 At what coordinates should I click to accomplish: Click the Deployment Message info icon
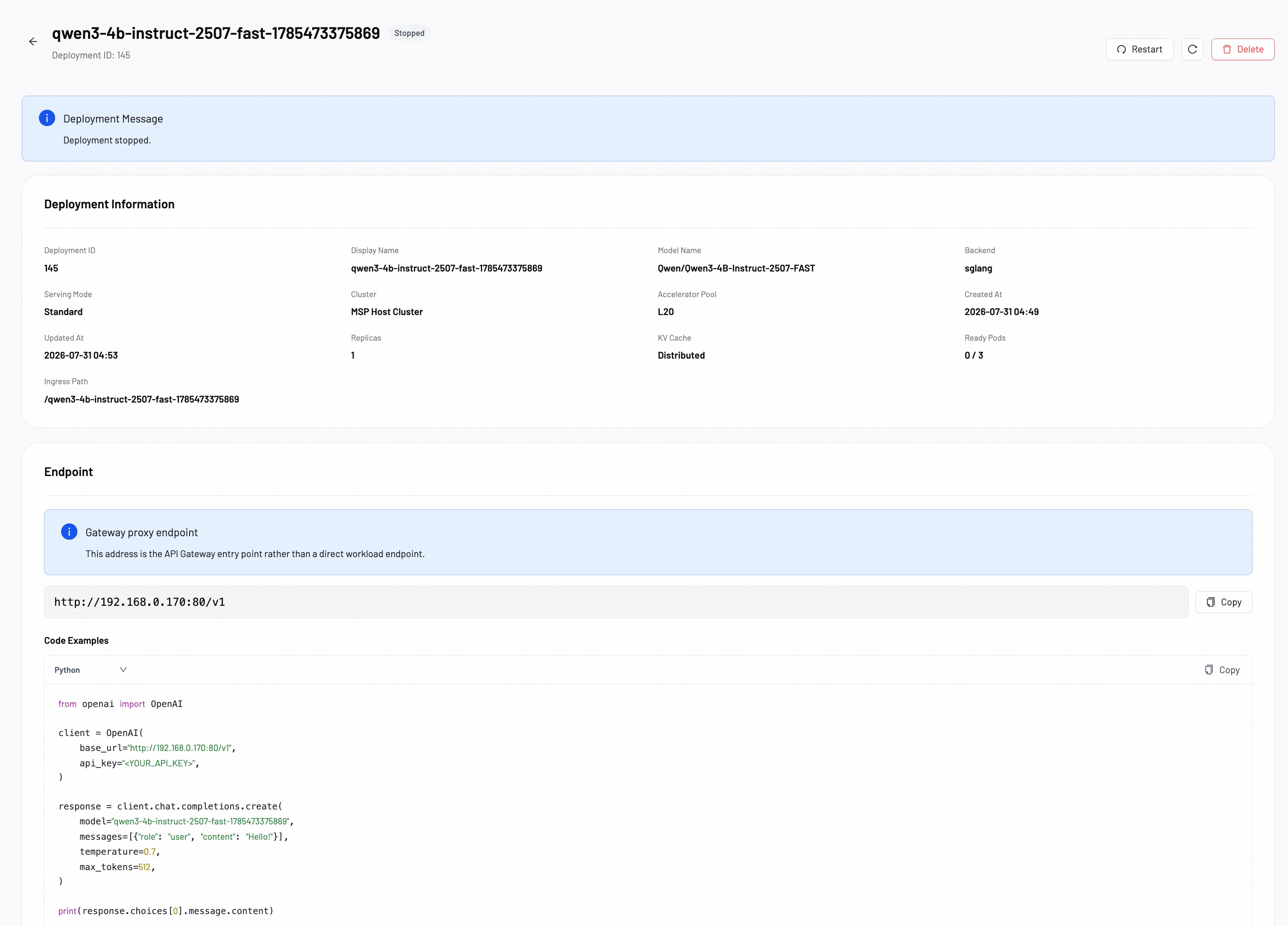[x=47, y=118]
